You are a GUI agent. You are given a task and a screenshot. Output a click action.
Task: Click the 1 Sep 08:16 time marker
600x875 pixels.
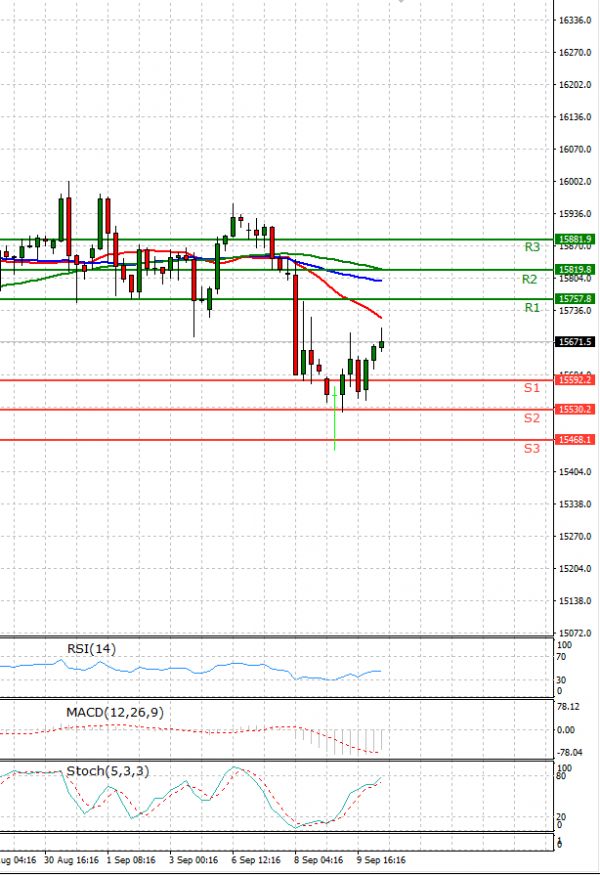point(130,859)
